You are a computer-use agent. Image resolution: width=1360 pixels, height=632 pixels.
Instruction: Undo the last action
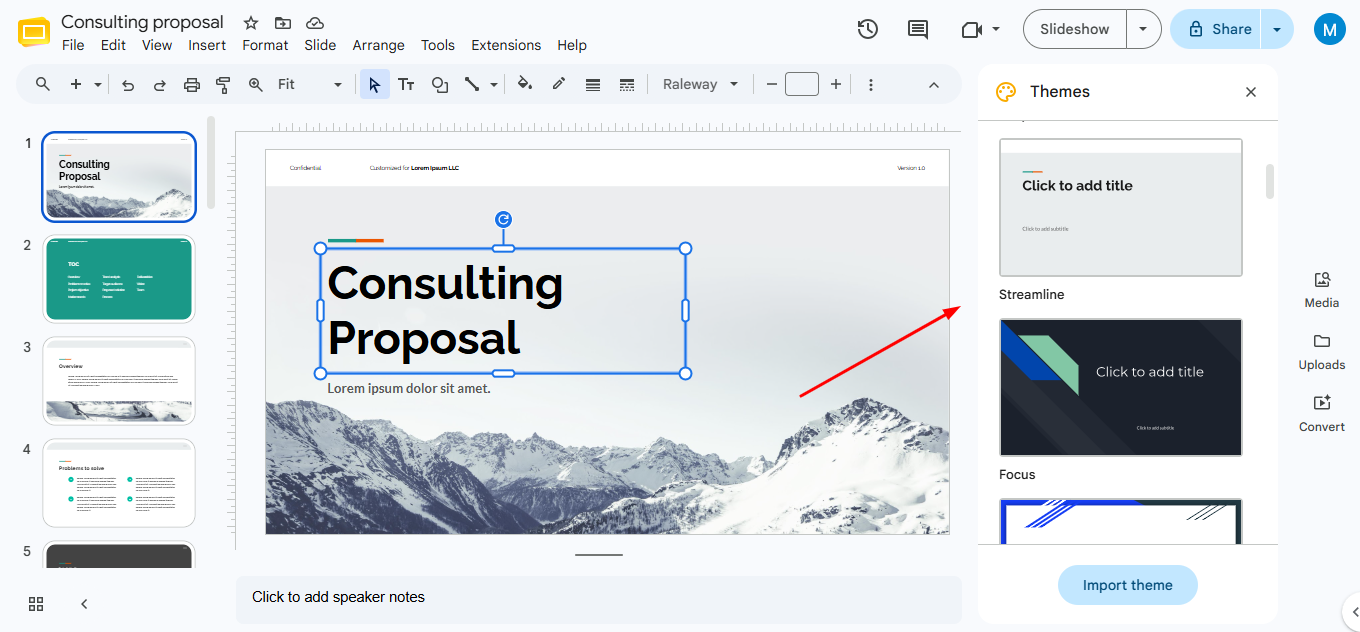(128, 85)
